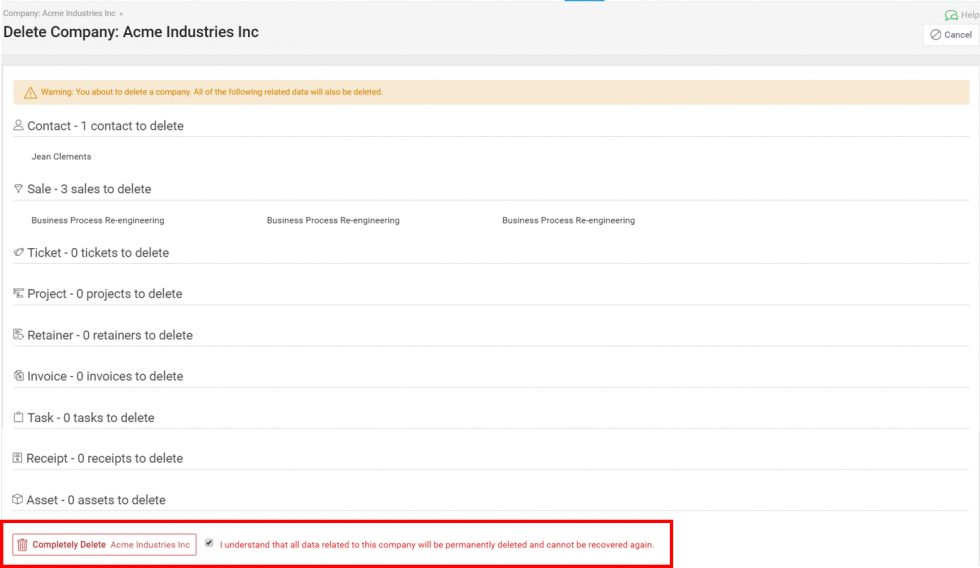Cancel the company deletion
The width and height of the screenshot is (980, 568).
[x=950, y=35]
